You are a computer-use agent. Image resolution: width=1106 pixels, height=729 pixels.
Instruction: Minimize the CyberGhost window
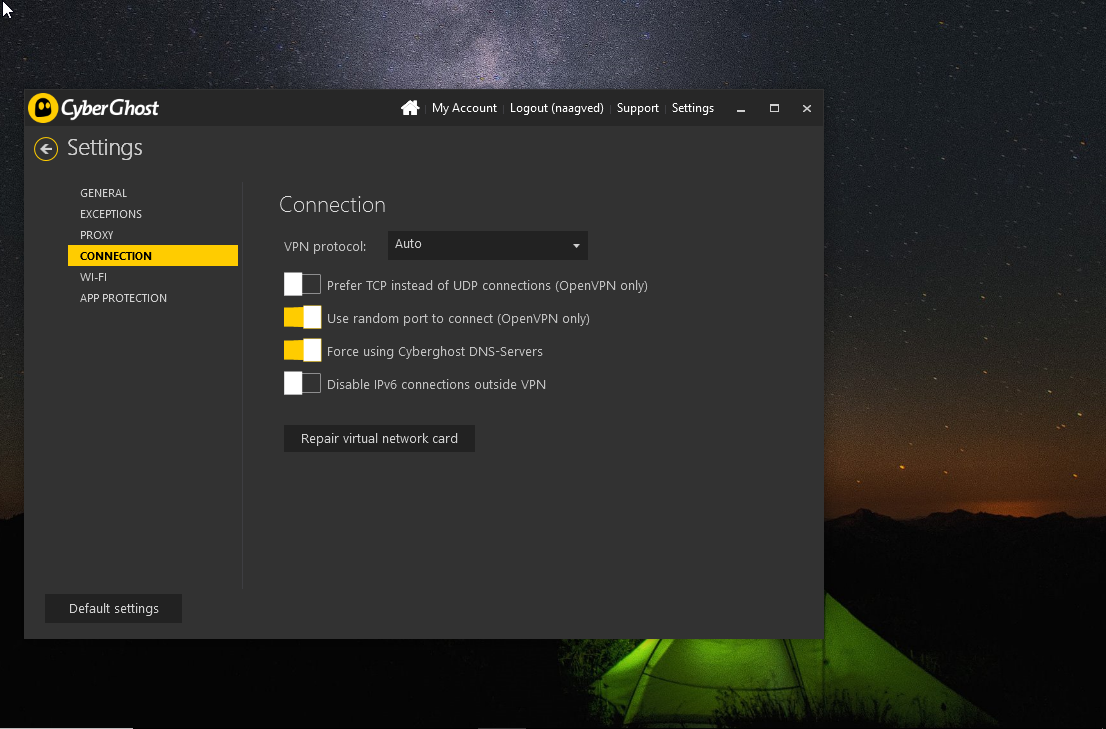coord(741,109)
